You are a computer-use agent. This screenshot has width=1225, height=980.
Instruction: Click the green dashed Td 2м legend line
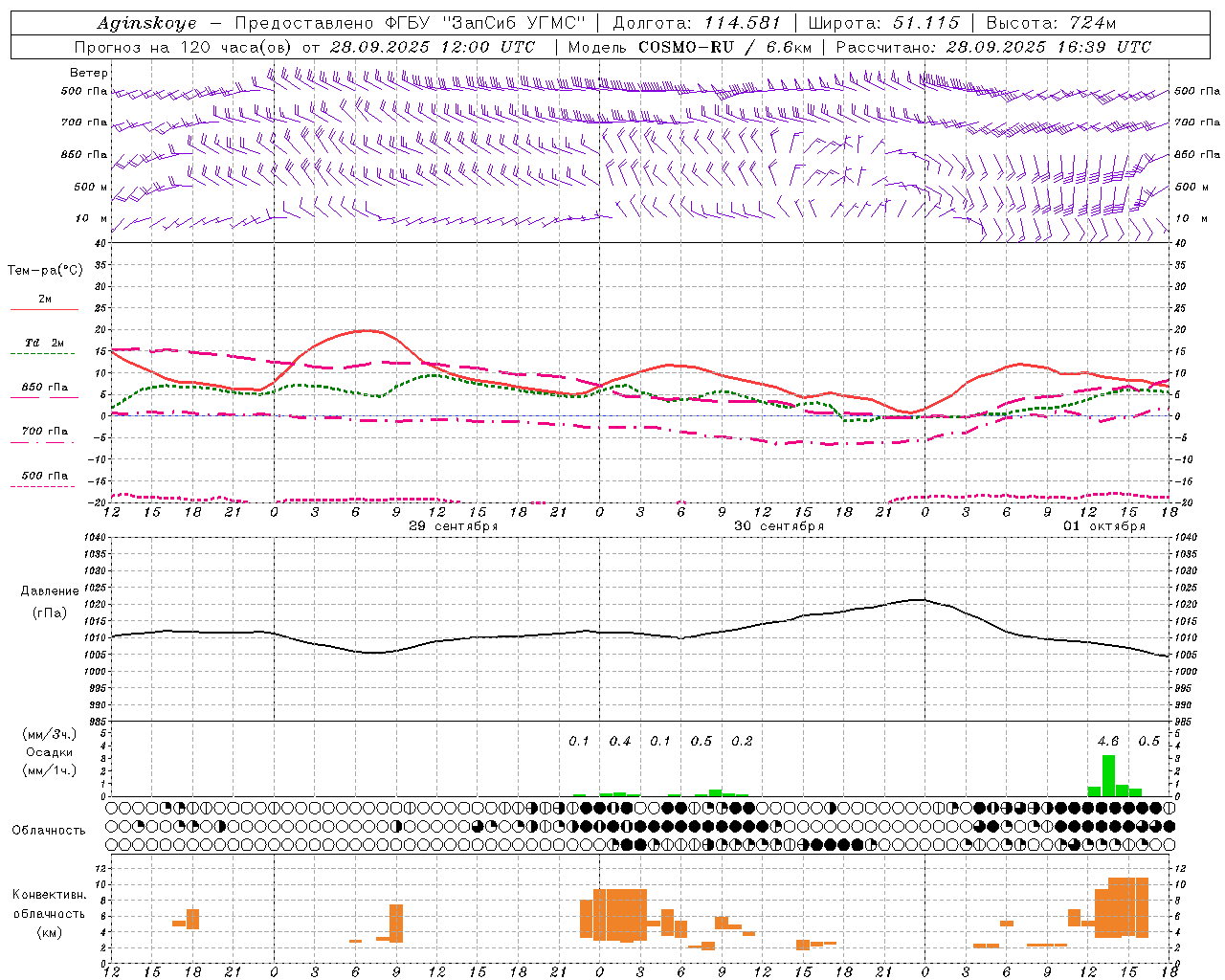coord(43,354)
